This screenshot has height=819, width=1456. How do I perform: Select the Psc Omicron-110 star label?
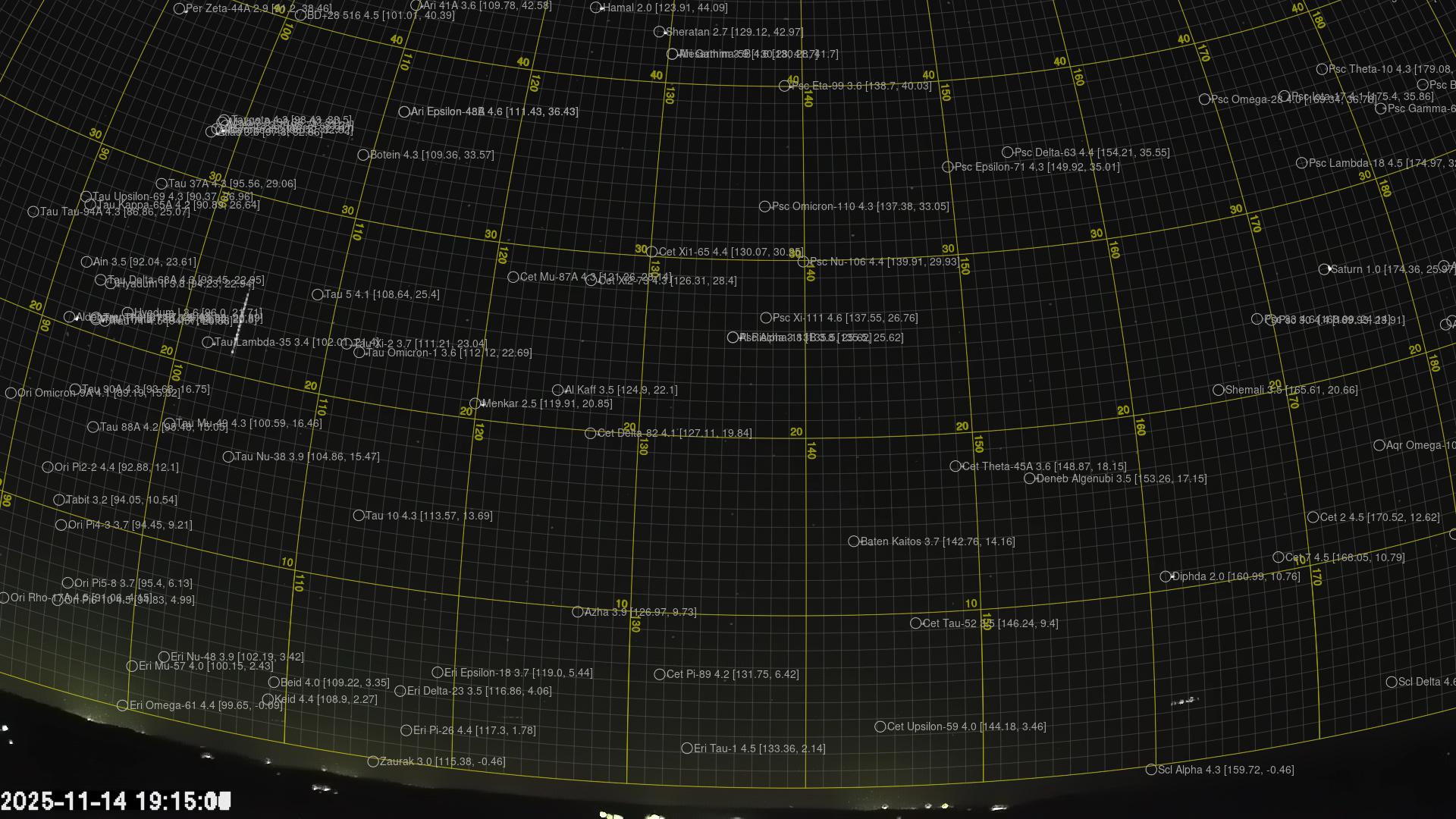click(x=860, y=206)
